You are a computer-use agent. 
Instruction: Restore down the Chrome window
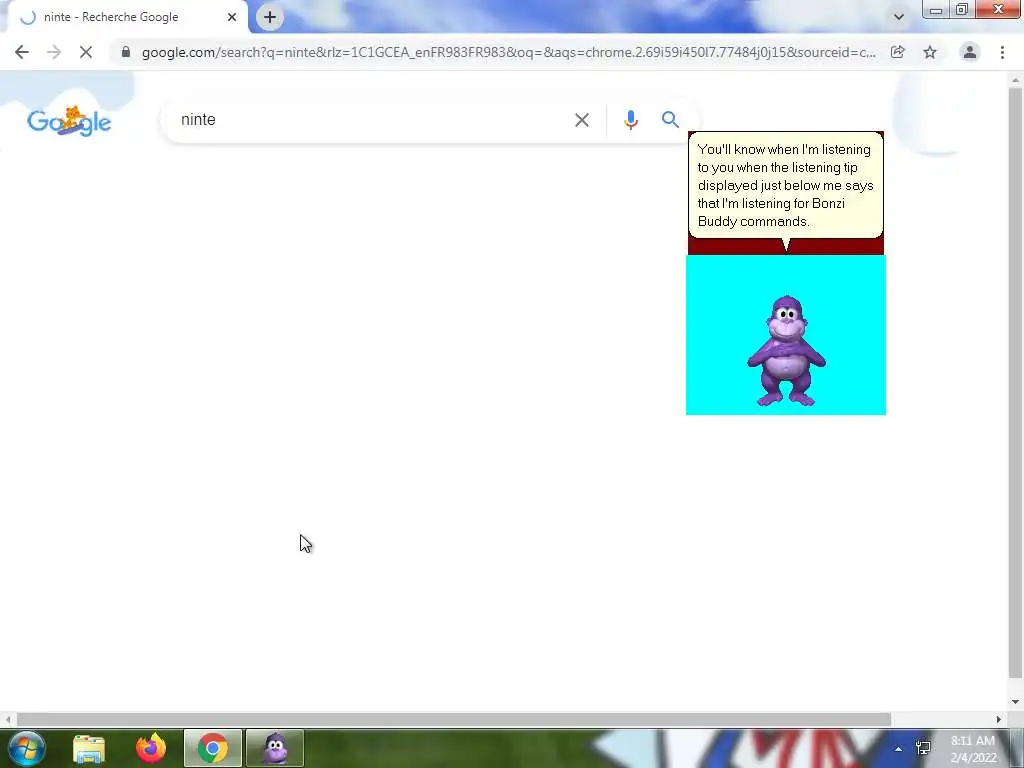(962, 10)
